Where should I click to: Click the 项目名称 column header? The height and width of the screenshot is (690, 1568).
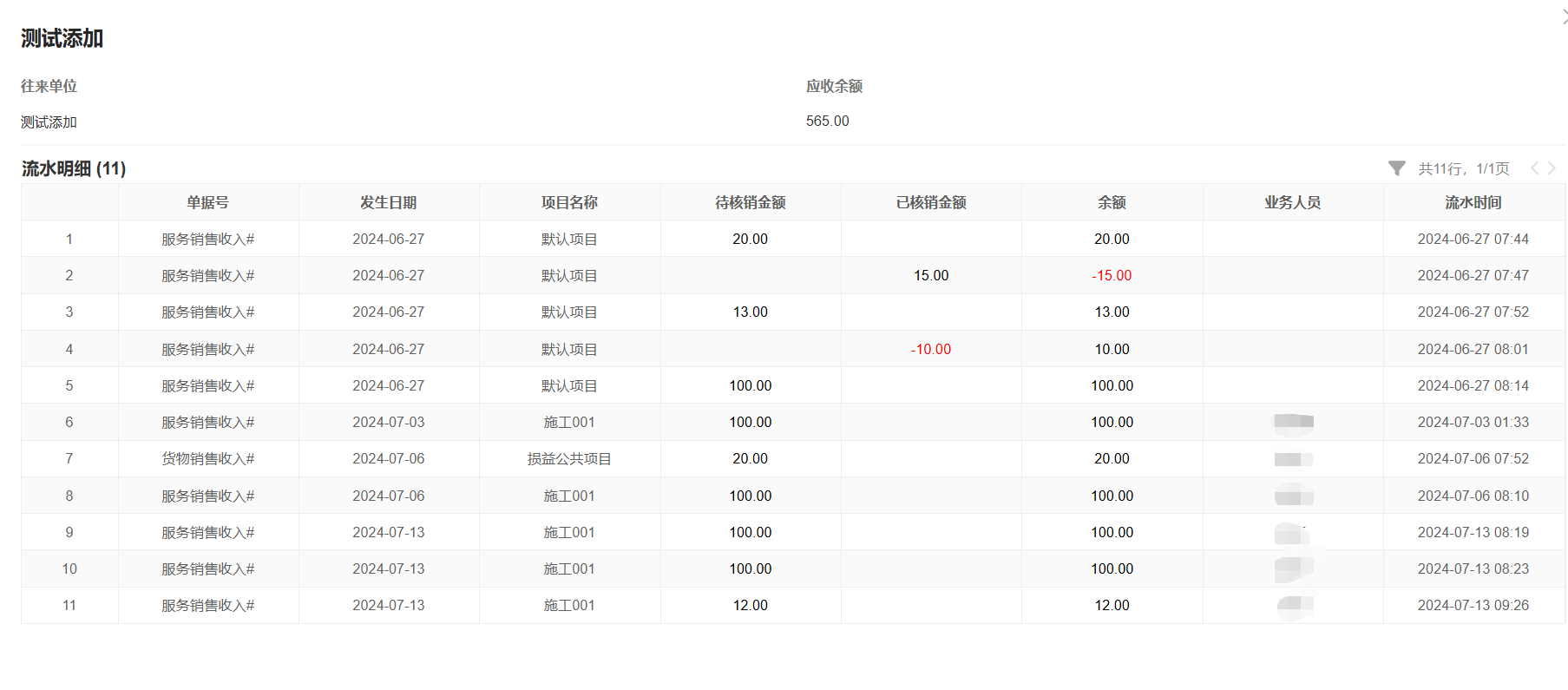coord(569,202)
